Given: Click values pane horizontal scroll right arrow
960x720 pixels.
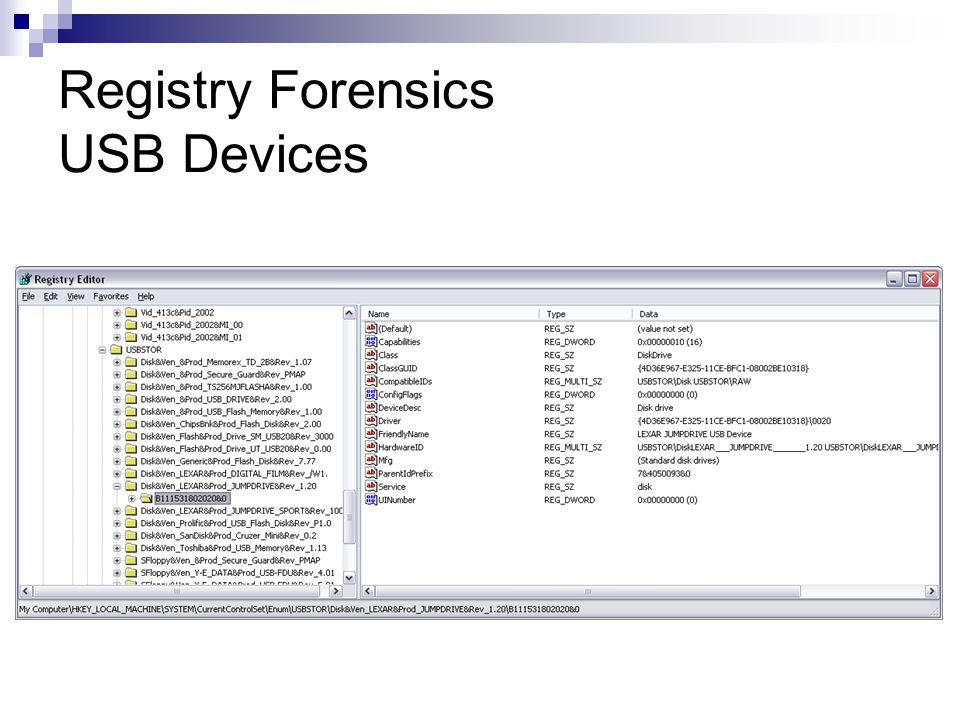Looking at the screenshot, I should point(931,591).
